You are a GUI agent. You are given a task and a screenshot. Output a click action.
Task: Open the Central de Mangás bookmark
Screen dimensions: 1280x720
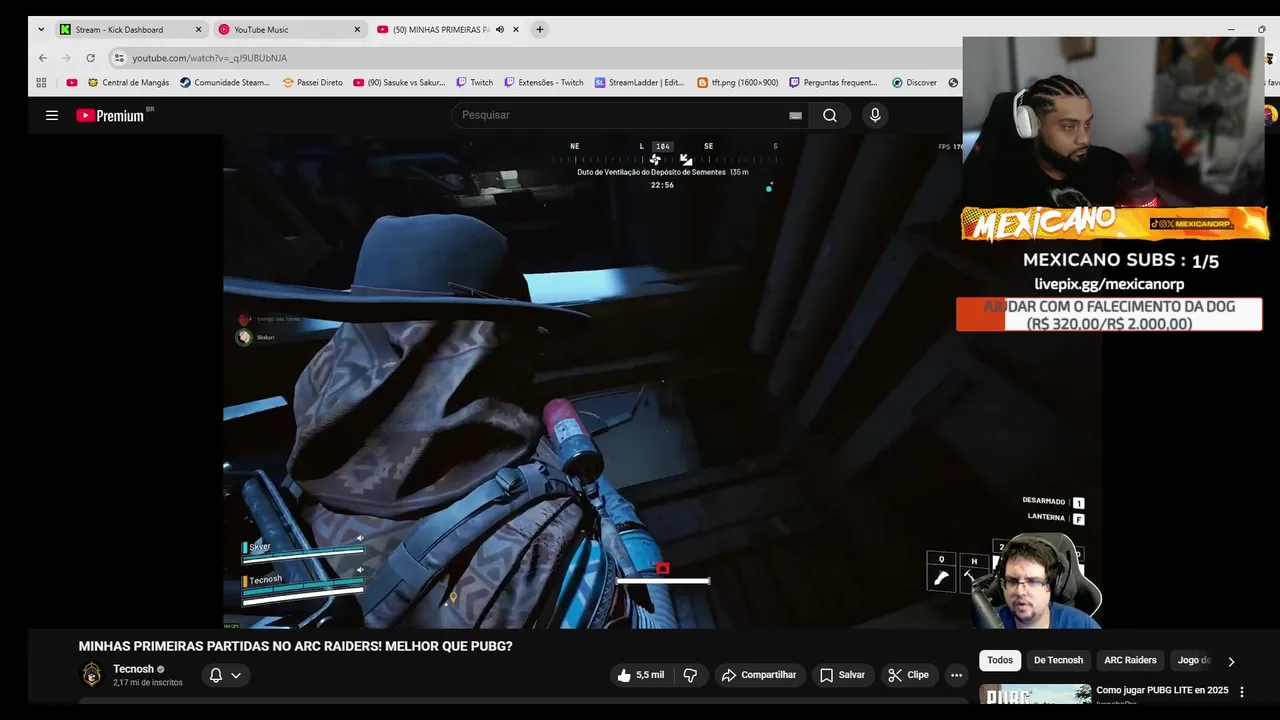(128, 83)
